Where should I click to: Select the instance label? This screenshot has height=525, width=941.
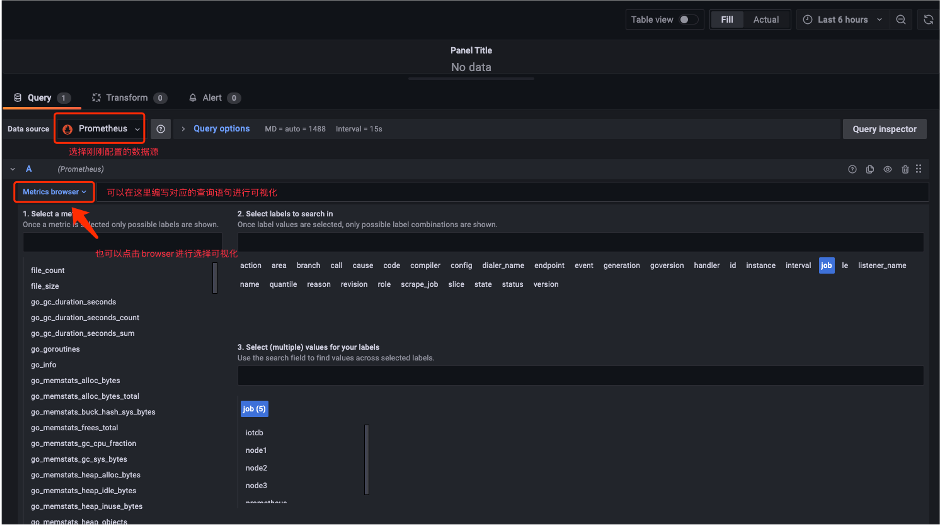(760, 266)
